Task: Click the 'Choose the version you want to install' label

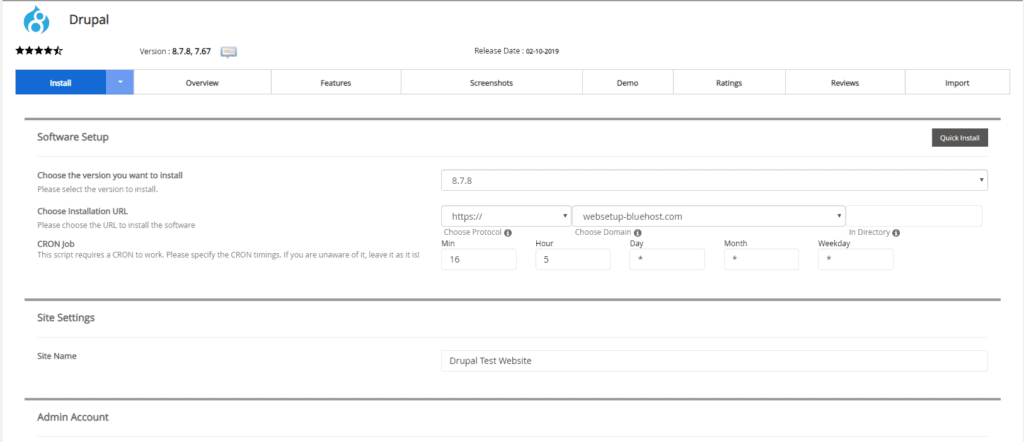Action: (x=110, y=175)
